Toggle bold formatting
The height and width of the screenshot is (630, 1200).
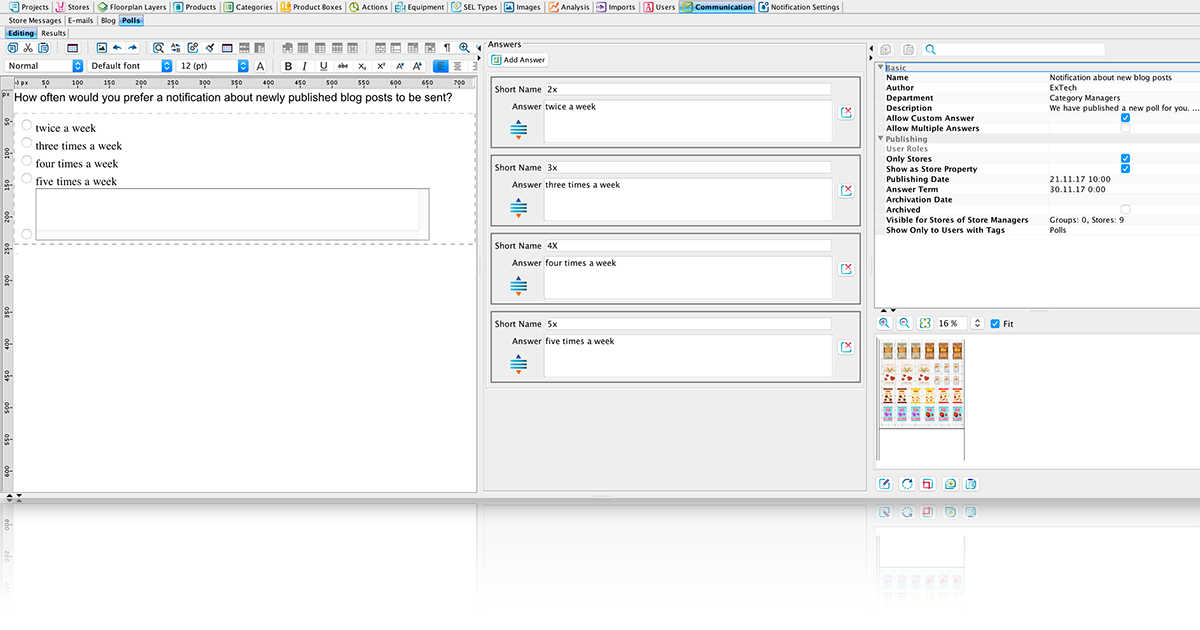(288, 66)
